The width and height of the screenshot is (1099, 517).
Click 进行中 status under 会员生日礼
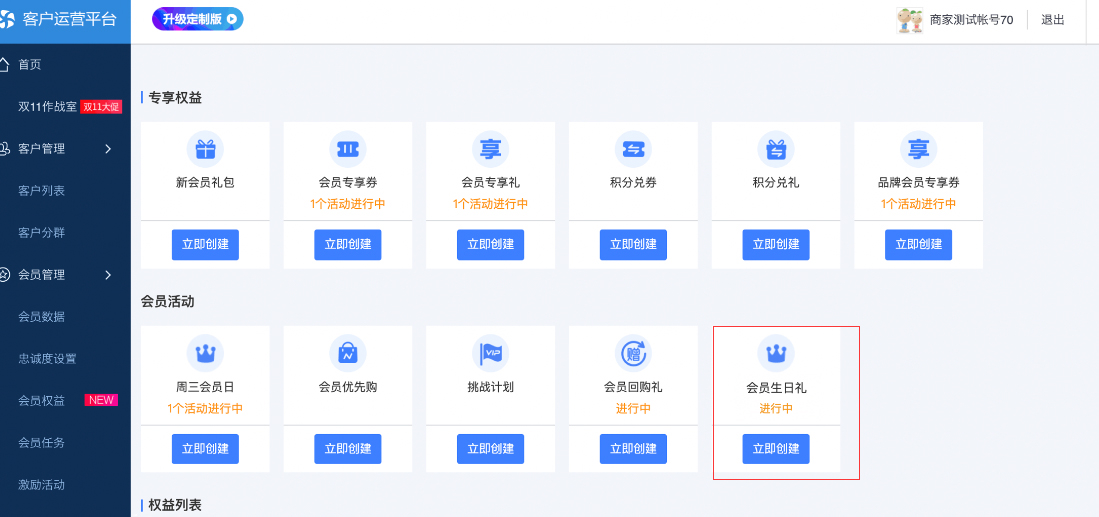[776, 408]
